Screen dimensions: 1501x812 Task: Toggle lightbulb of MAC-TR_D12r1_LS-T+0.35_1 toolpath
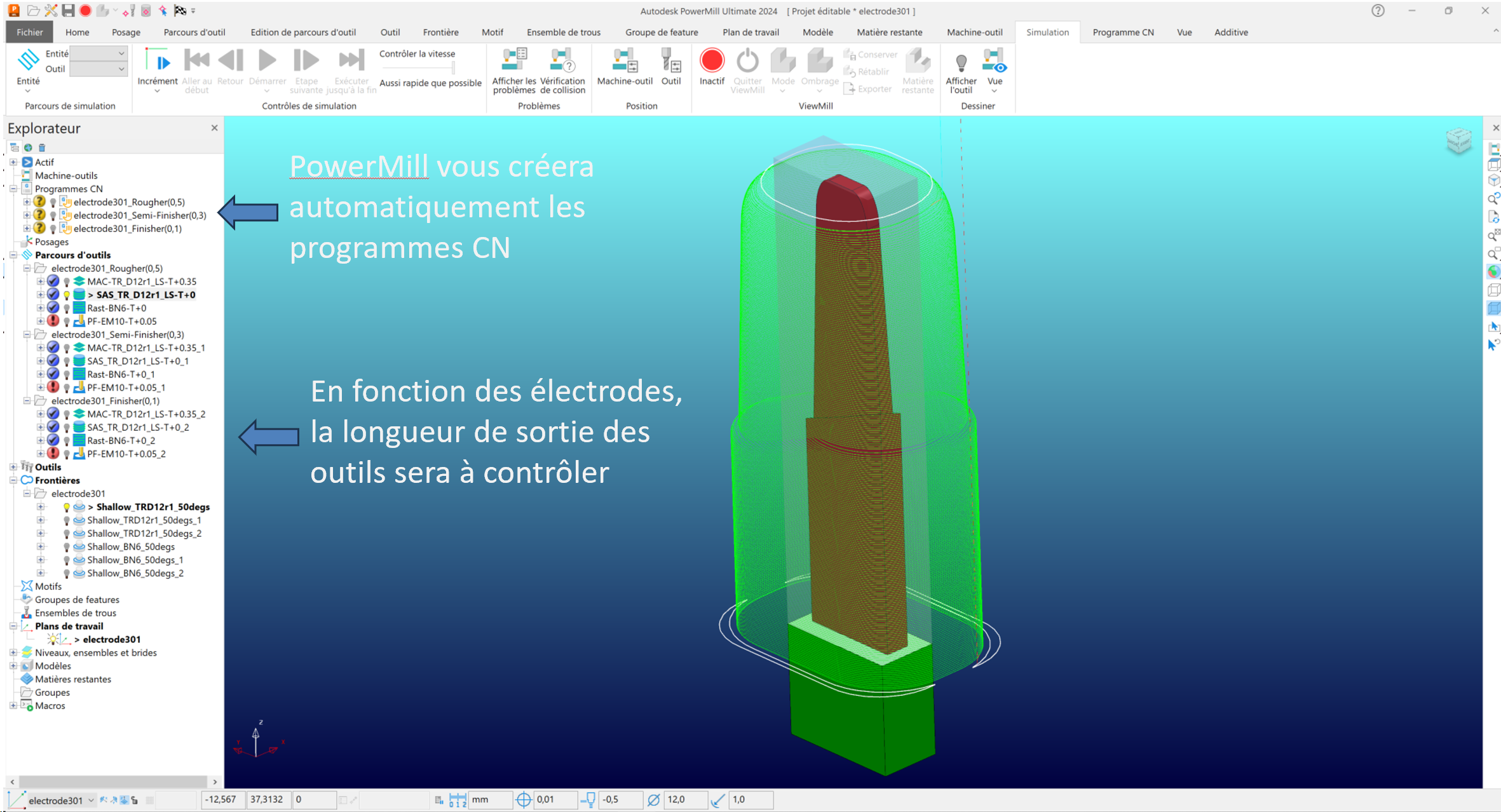click(66, 348)
